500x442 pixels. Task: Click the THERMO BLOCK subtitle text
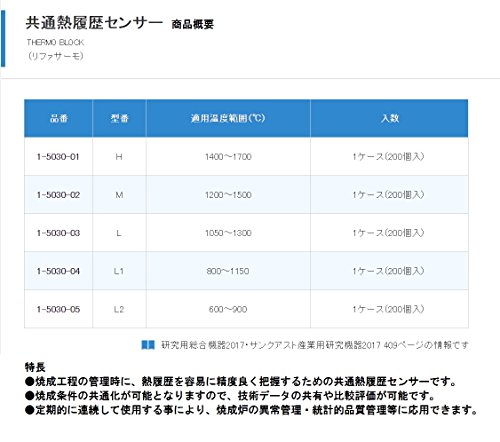[55, 42]
